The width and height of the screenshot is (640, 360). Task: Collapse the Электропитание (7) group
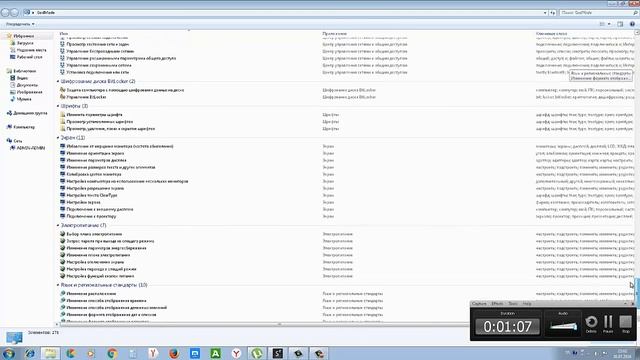58,225
